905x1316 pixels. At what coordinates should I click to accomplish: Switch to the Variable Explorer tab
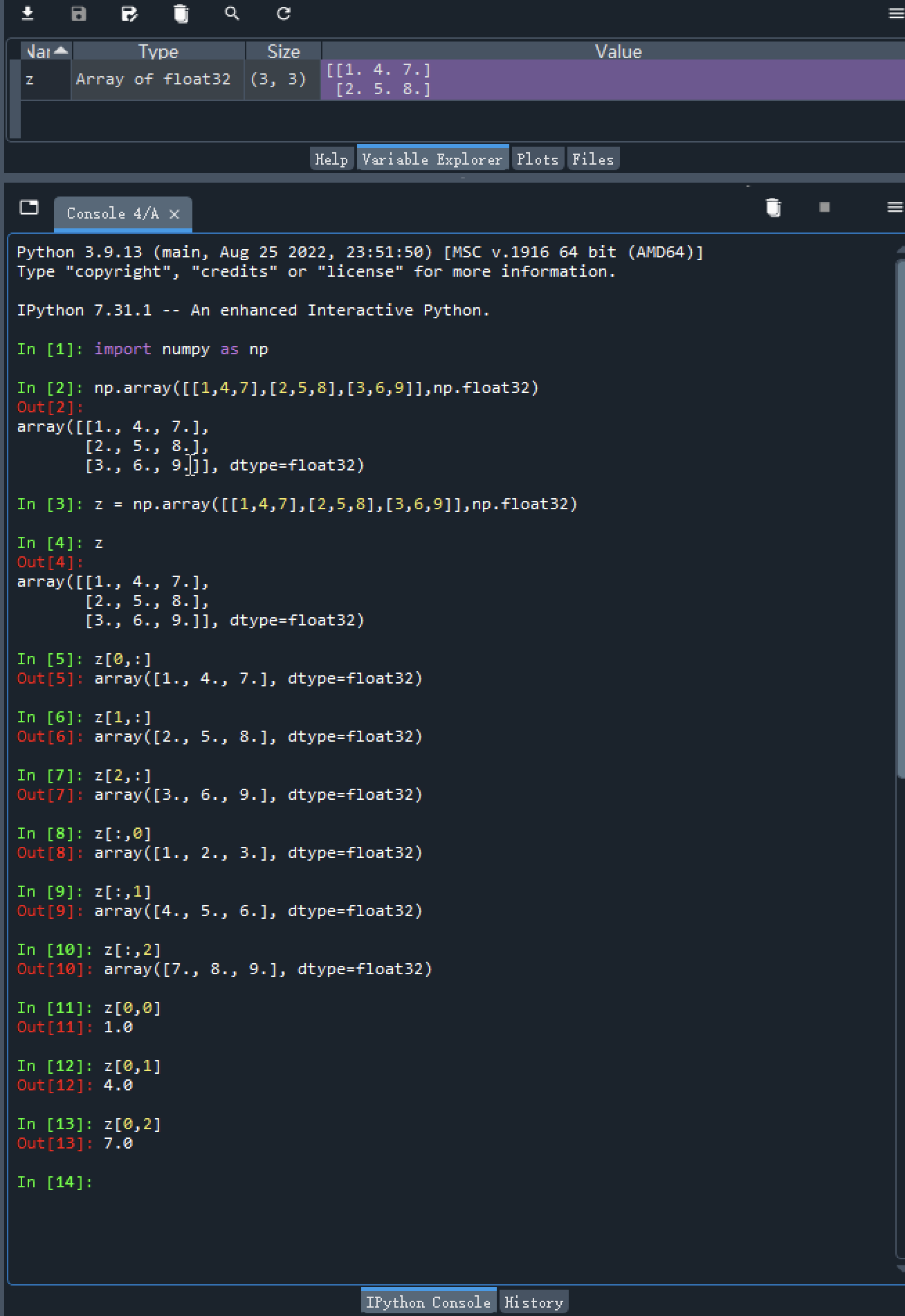[x=432, y=159]
